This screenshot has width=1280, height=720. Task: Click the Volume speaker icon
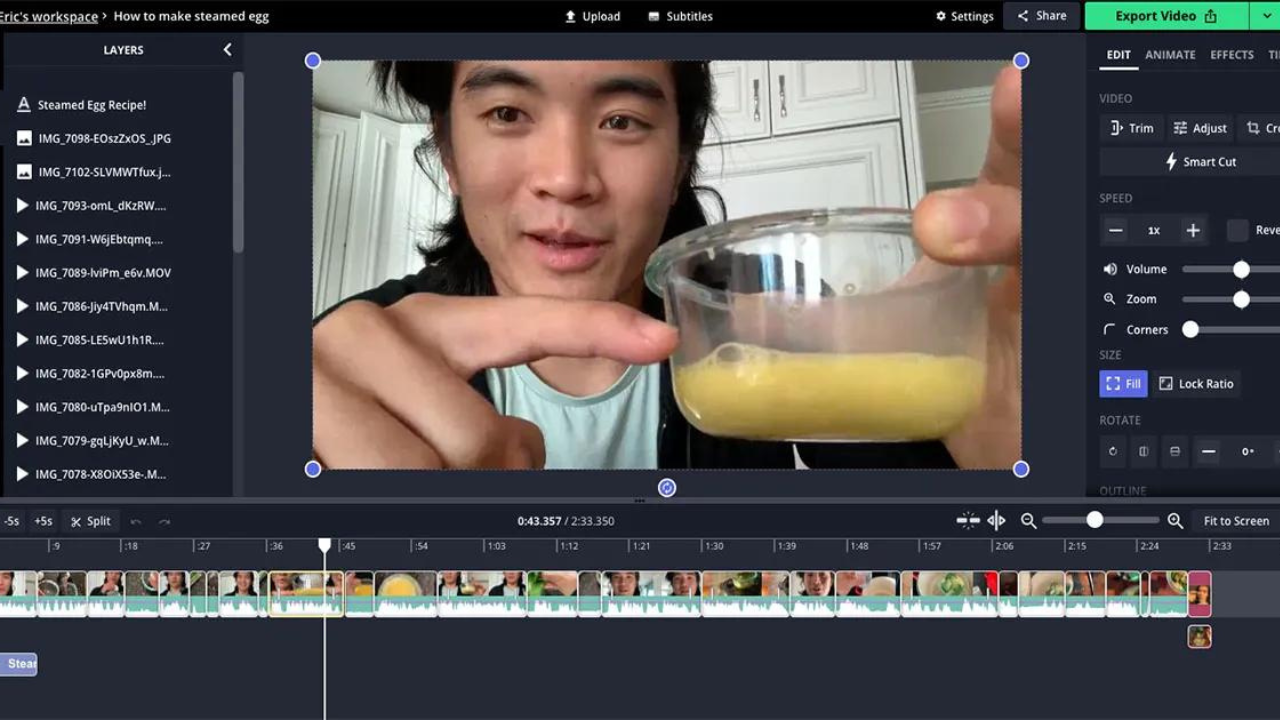(1108, 268)
